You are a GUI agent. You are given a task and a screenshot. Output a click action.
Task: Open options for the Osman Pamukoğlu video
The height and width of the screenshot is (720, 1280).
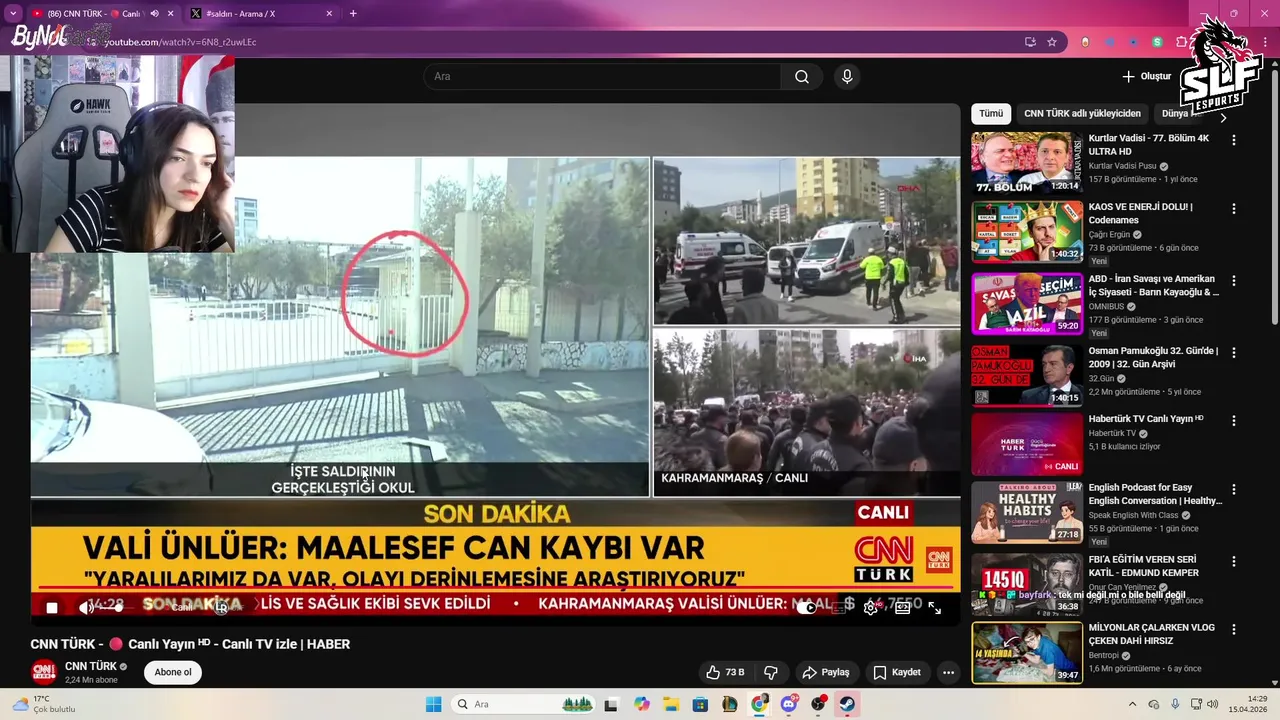[x=1234, y=353]
